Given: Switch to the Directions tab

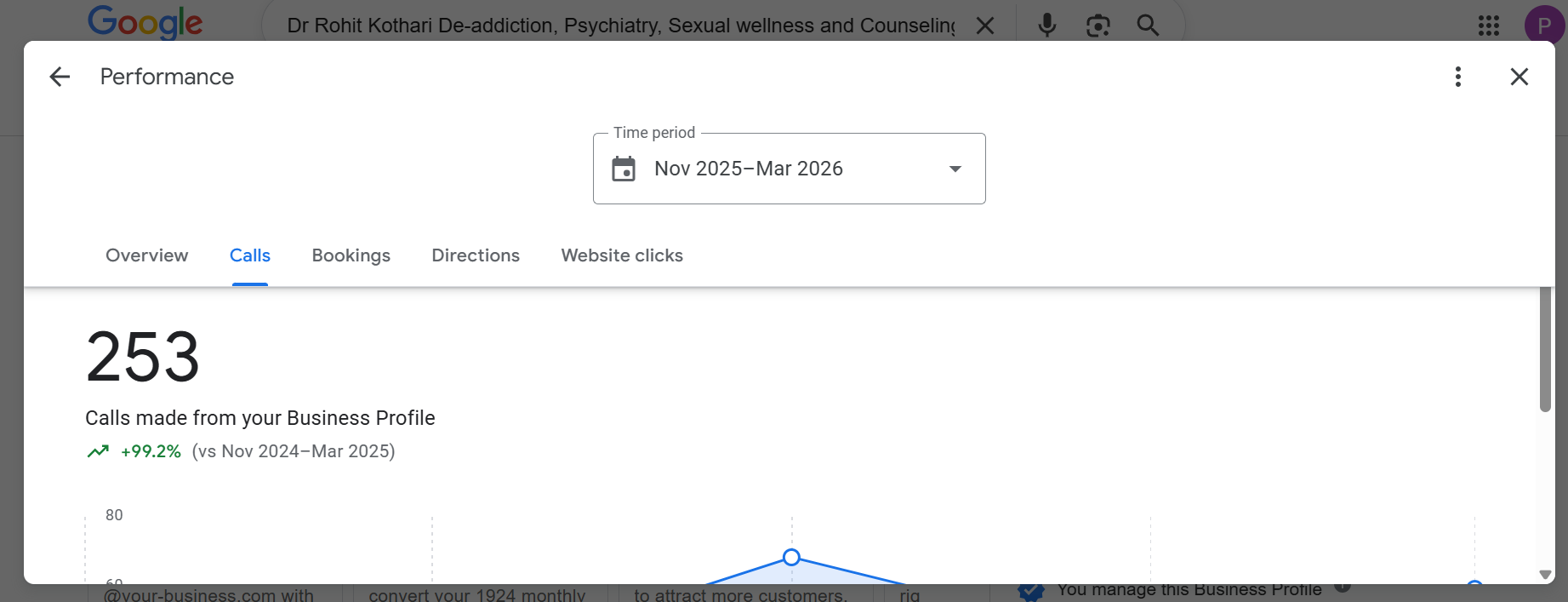Looking at the screenshot, I should click(x=476, y=255).
